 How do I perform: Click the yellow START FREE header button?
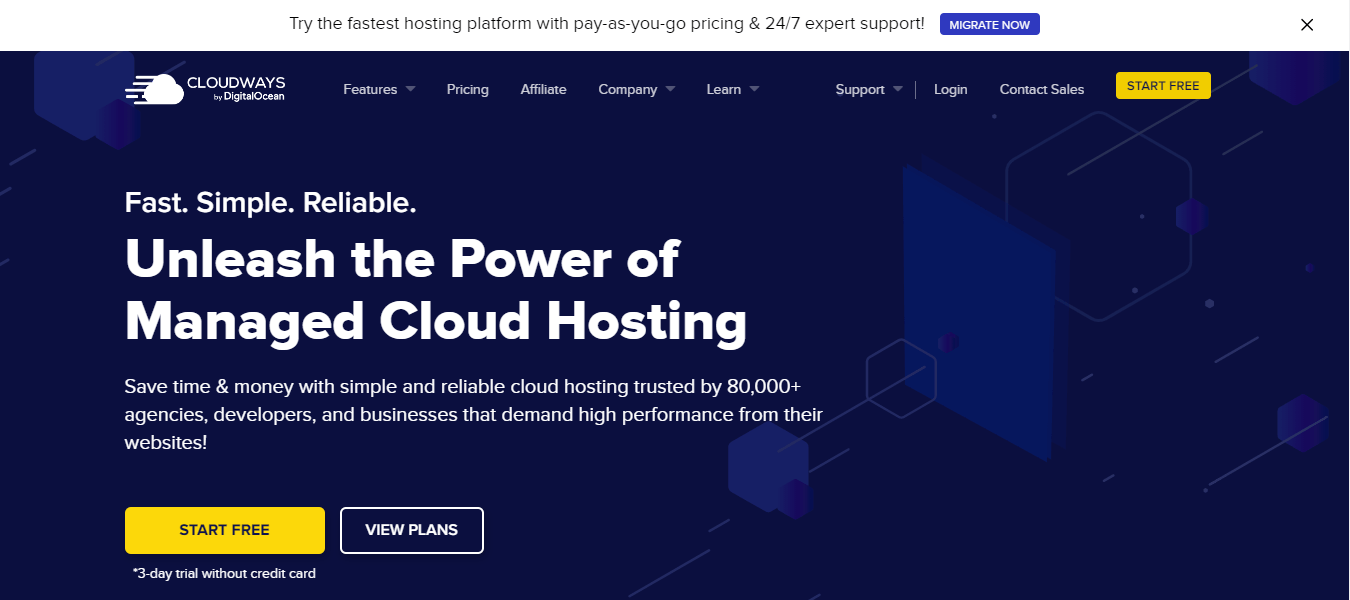[x=1163, y=85]
